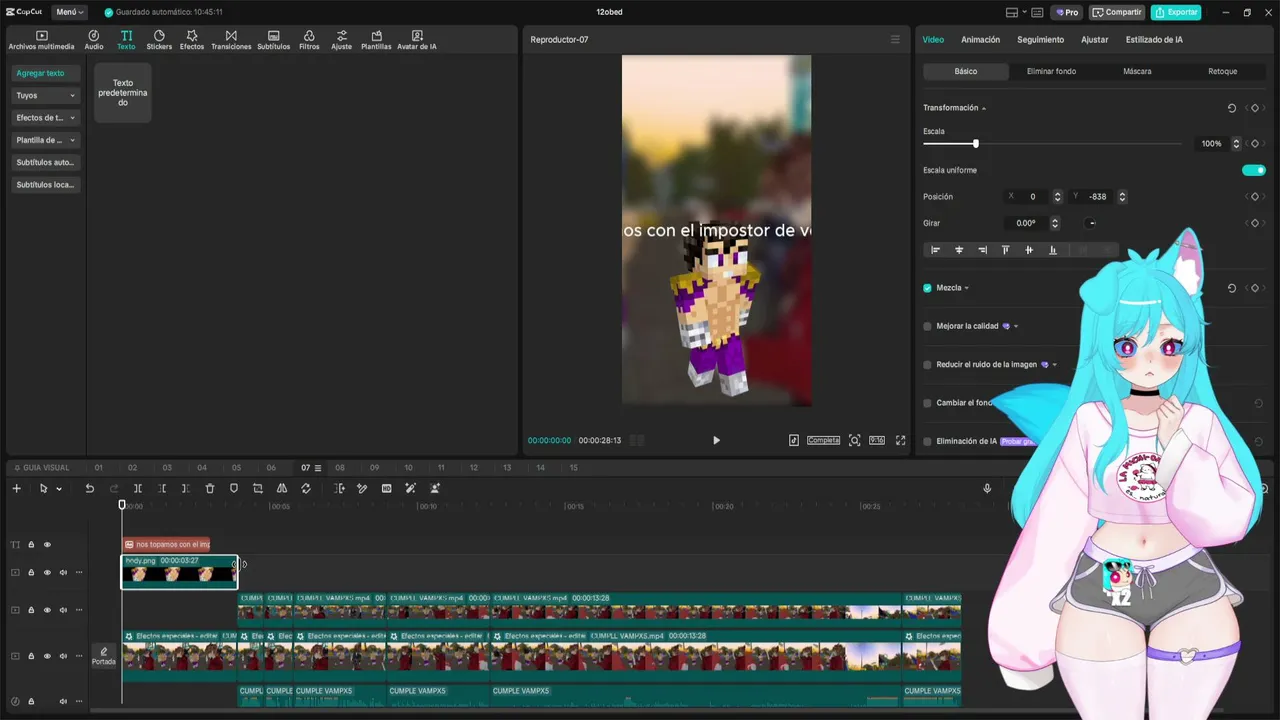Switch to the Seguimiento tab
The width and height of the screenshot is (1280, 720).
(x=1040, y=40)
